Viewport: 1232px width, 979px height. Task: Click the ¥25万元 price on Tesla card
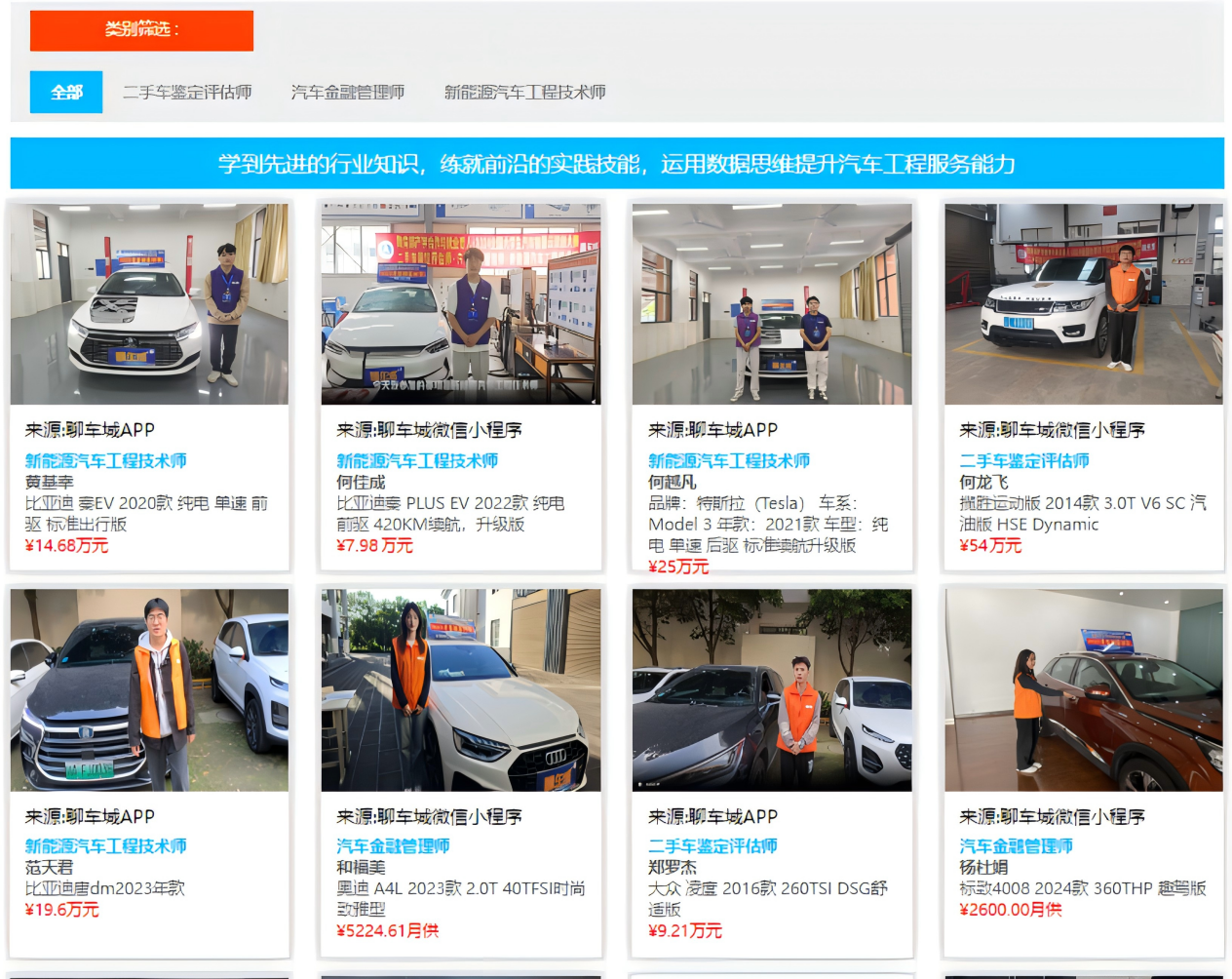678,567
